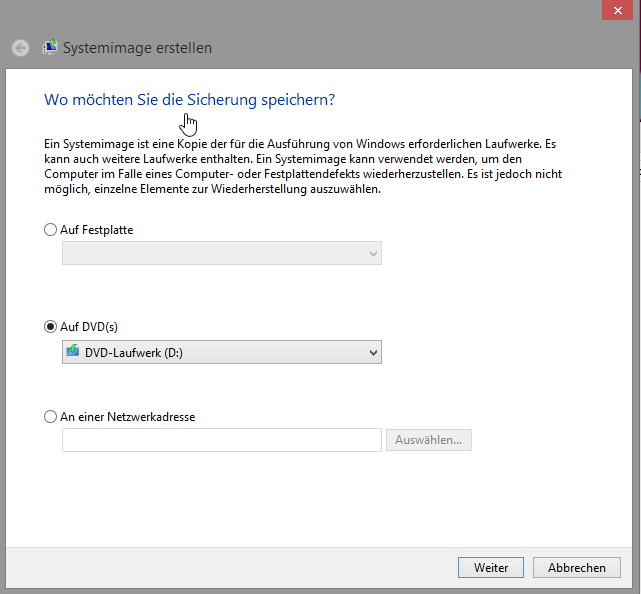Click the description paragraph starting Ein Systemimage
This screenshot has width=641, height=594.
coord(303,166)
